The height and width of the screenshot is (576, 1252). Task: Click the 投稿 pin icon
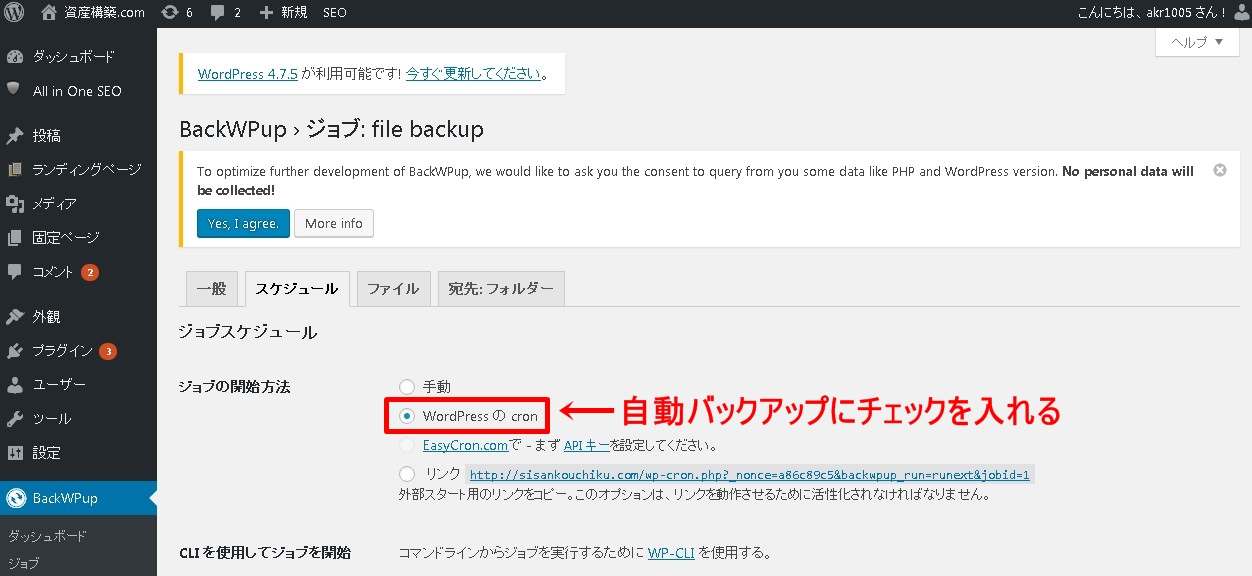(x=14, y=136)
